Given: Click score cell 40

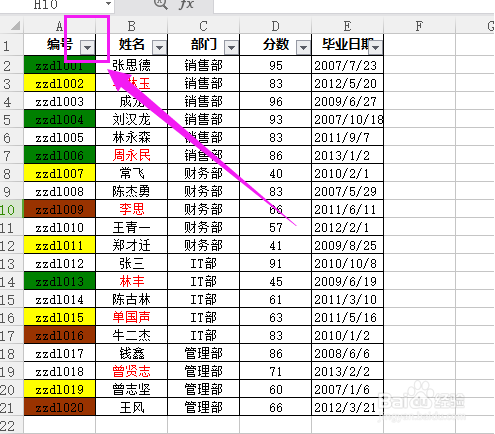Looking at the screenshot, I should (x=276, y=174).
